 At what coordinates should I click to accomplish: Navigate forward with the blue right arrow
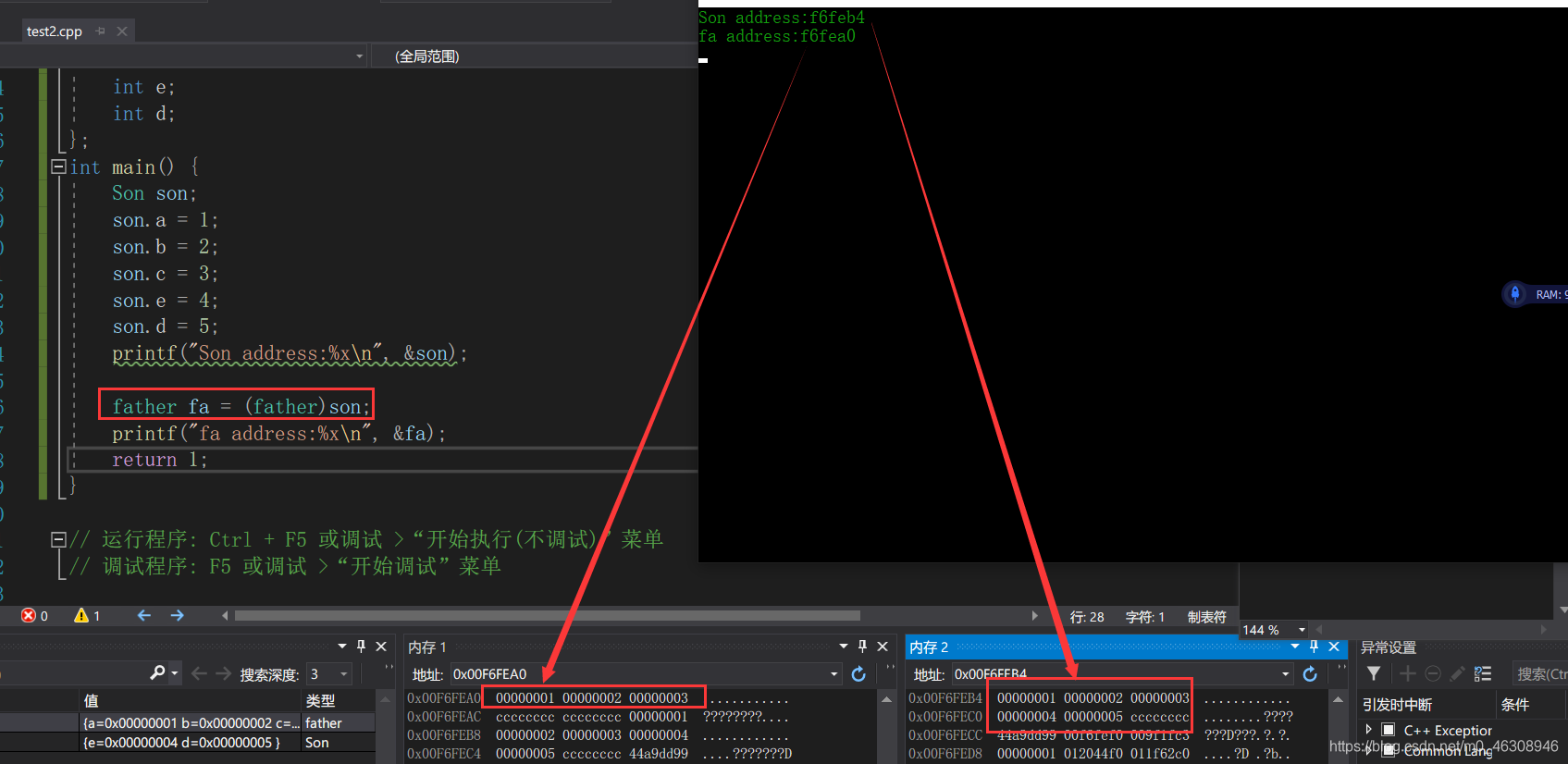177,616
